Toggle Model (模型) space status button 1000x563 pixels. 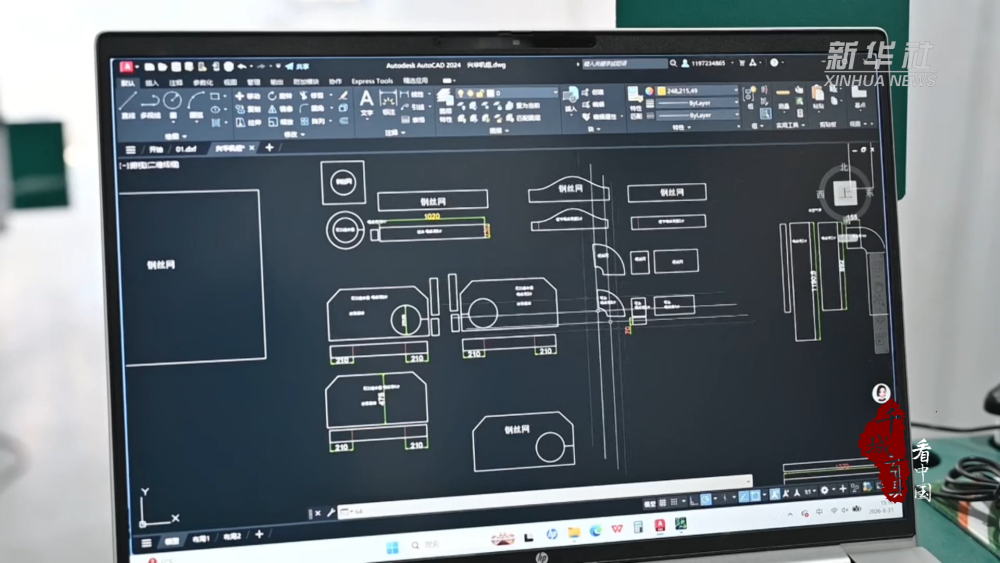(x=650, y=504)
